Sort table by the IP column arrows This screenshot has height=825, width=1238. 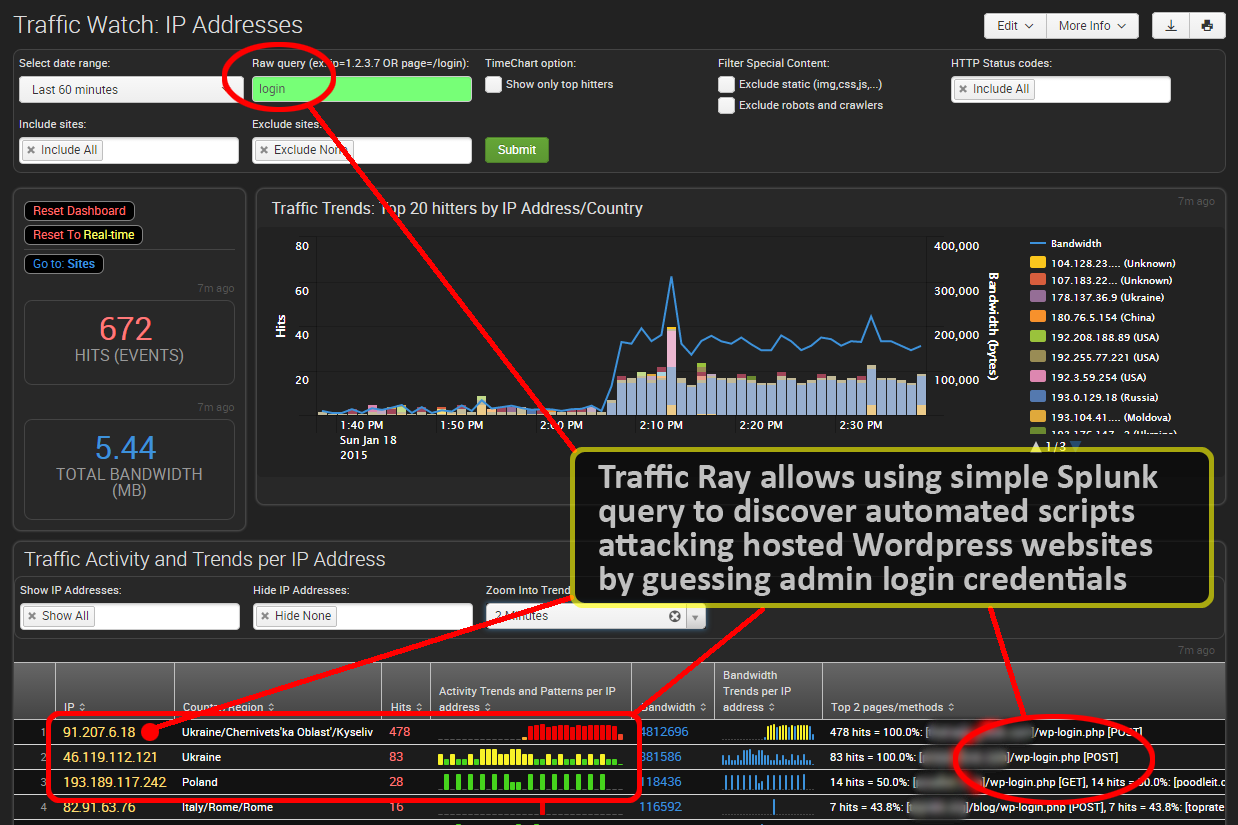pyautogui.click(x=82, y=707)
